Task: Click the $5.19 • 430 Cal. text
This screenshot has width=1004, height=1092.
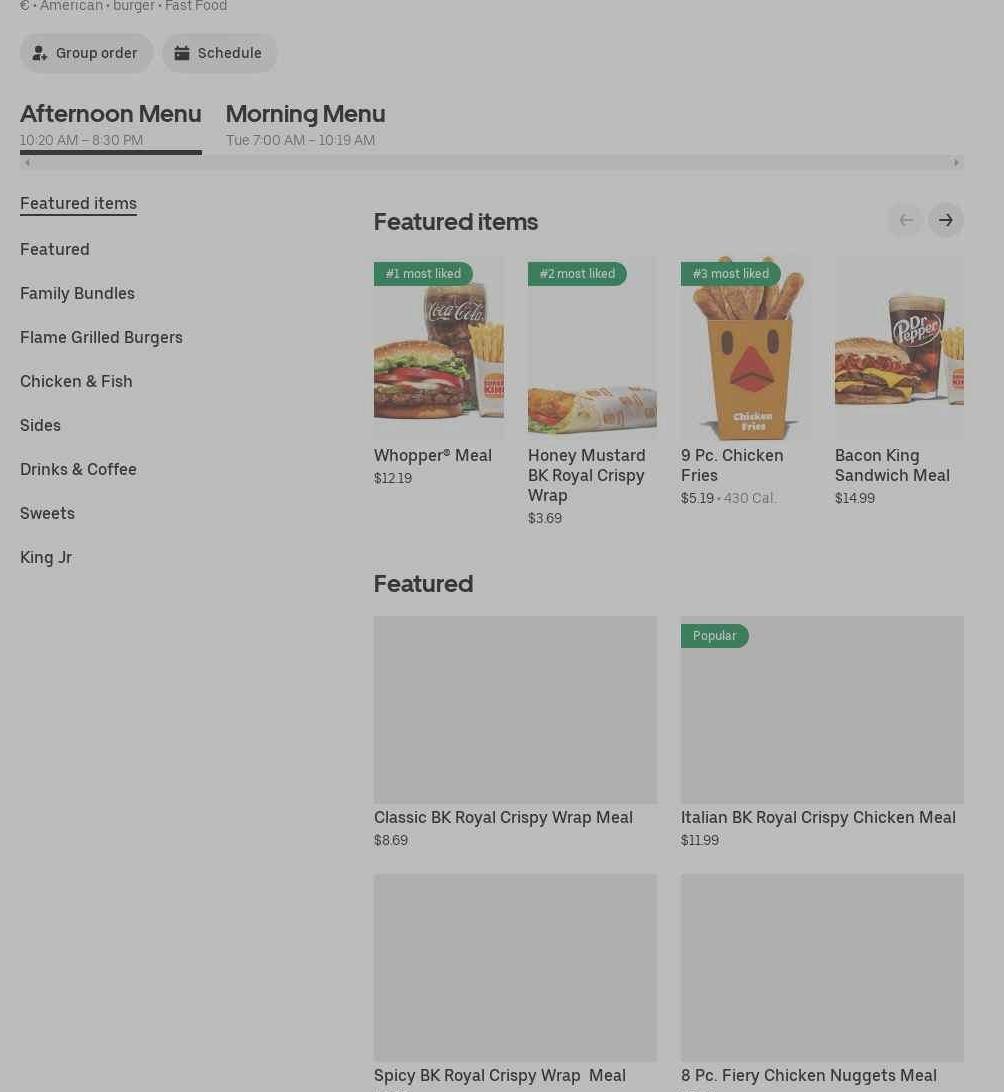Action: tap(728, 498)
